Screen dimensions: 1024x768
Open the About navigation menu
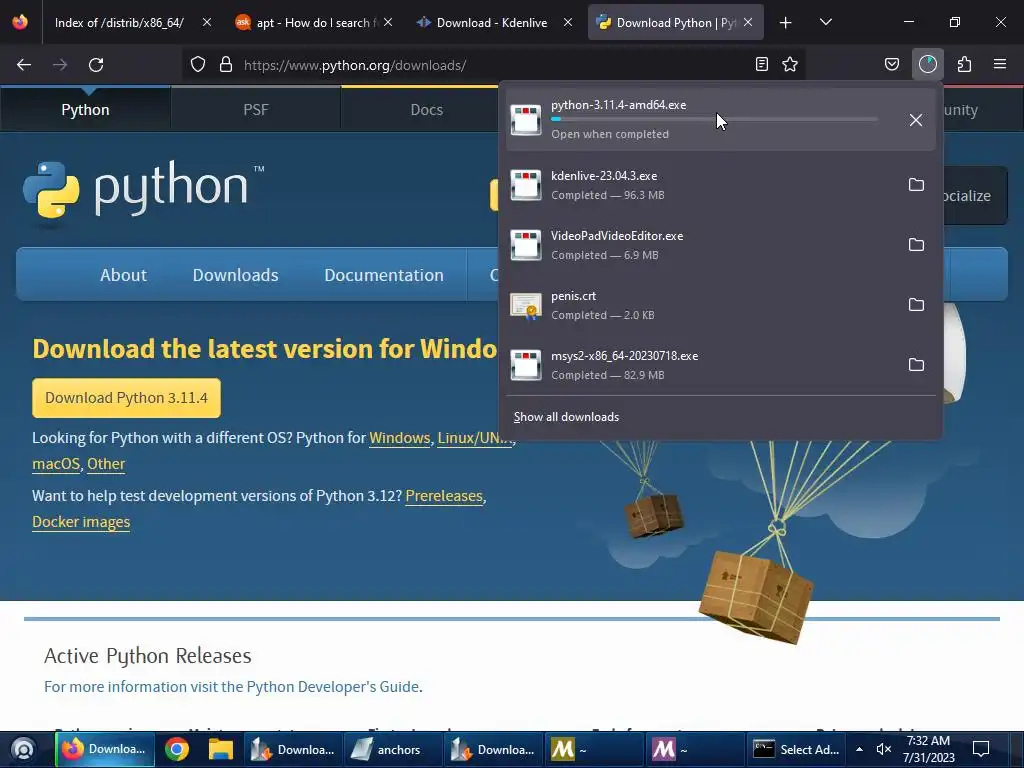coord(123,275)
